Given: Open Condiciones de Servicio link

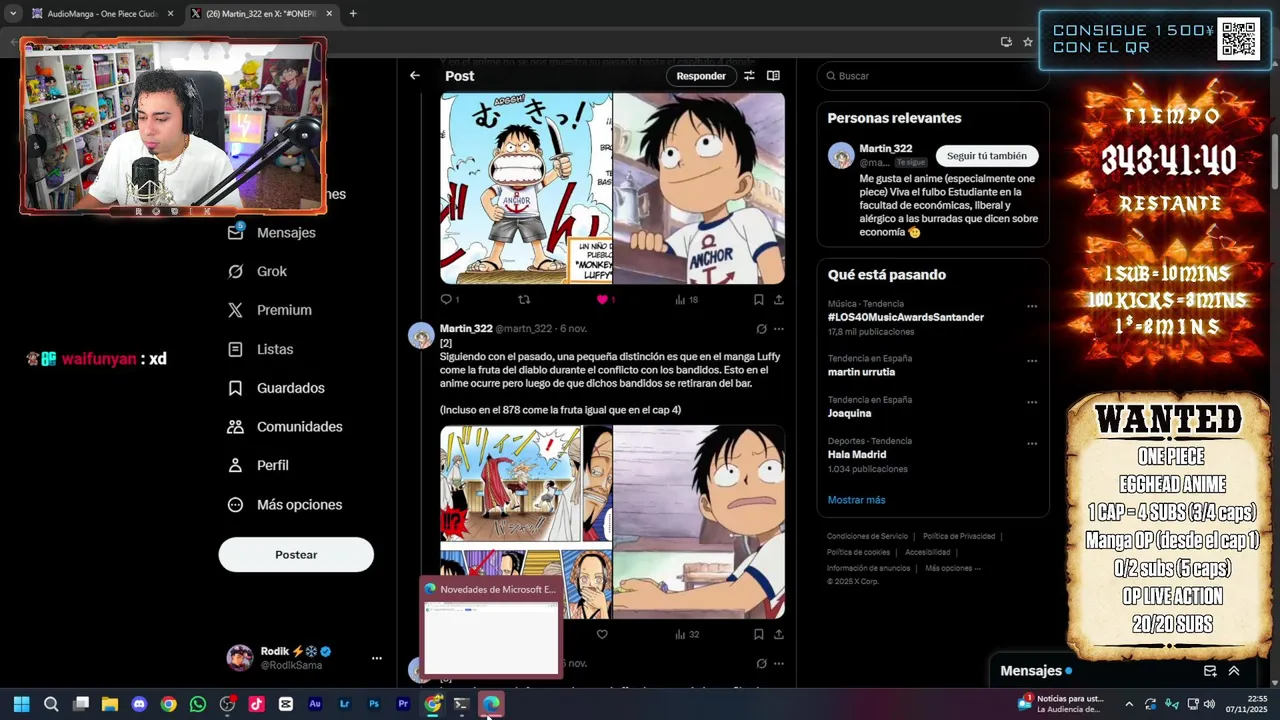Looking at the screenshot, I should coord(868,537).
